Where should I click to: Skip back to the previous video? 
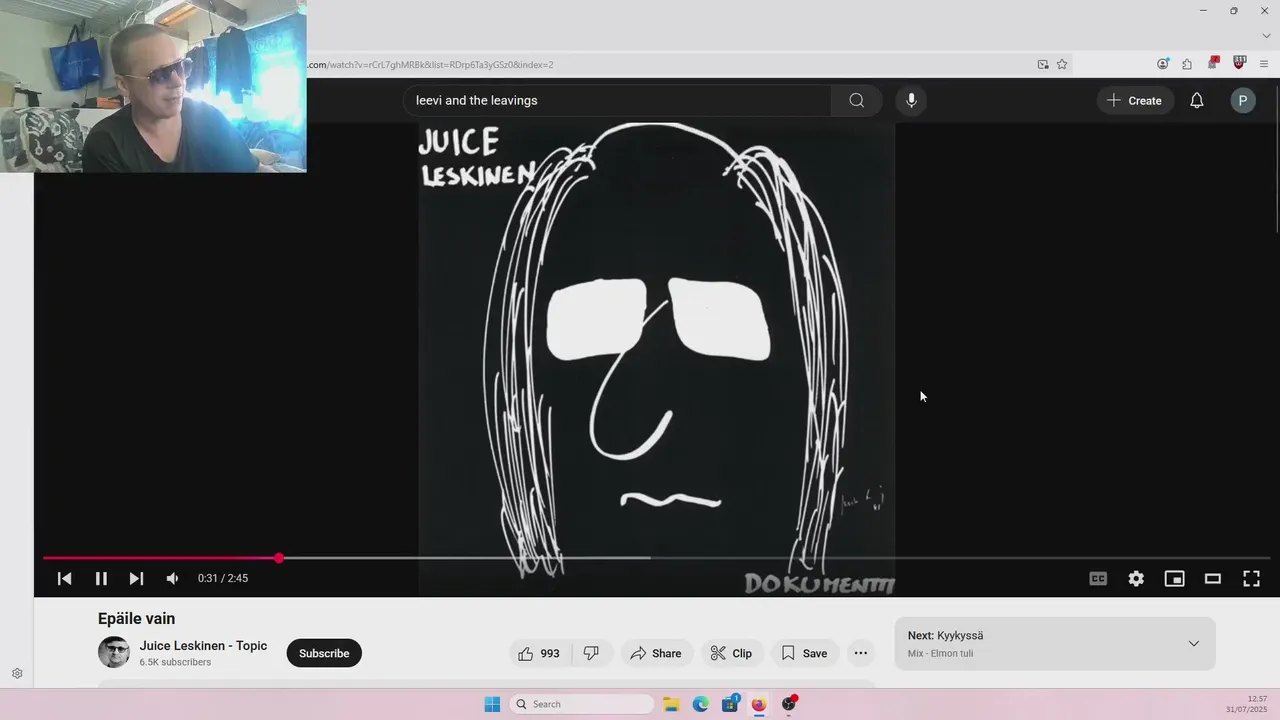(x=64, y=578)
